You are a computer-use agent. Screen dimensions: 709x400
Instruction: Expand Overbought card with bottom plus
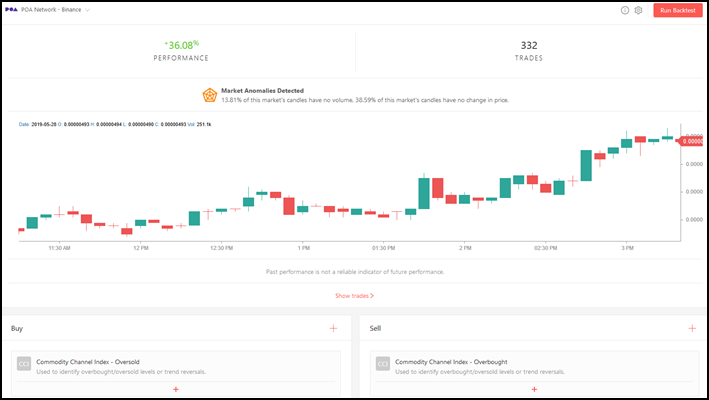click(534, 389)
